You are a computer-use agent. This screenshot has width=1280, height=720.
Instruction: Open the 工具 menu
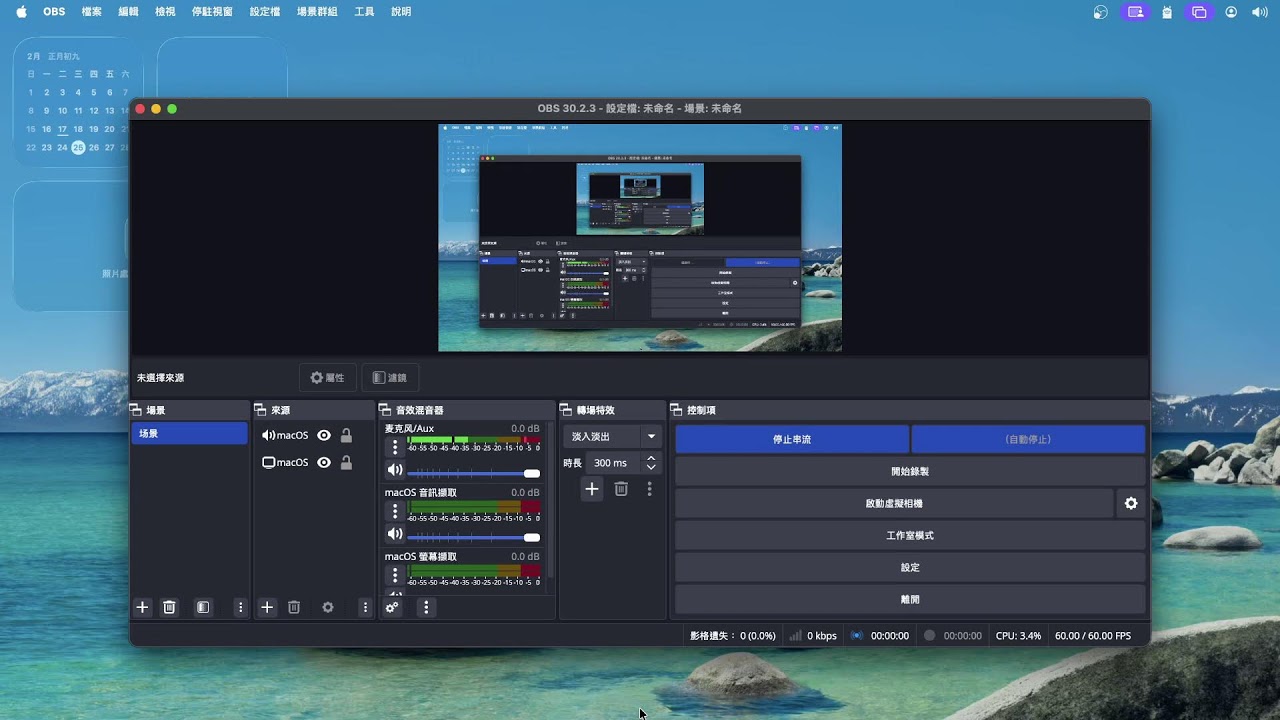coord(364,12)
